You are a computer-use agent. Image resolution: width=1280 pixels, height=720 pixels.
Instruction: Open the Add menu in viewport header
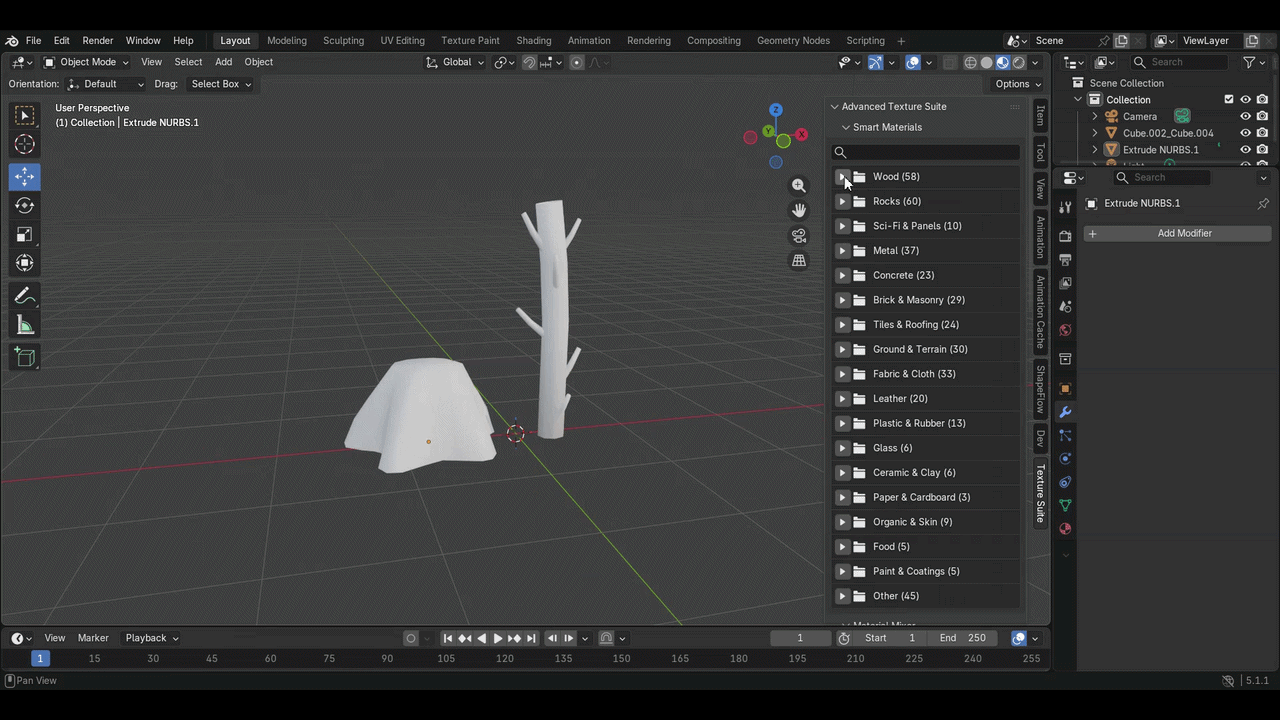[x=223, y=62]
